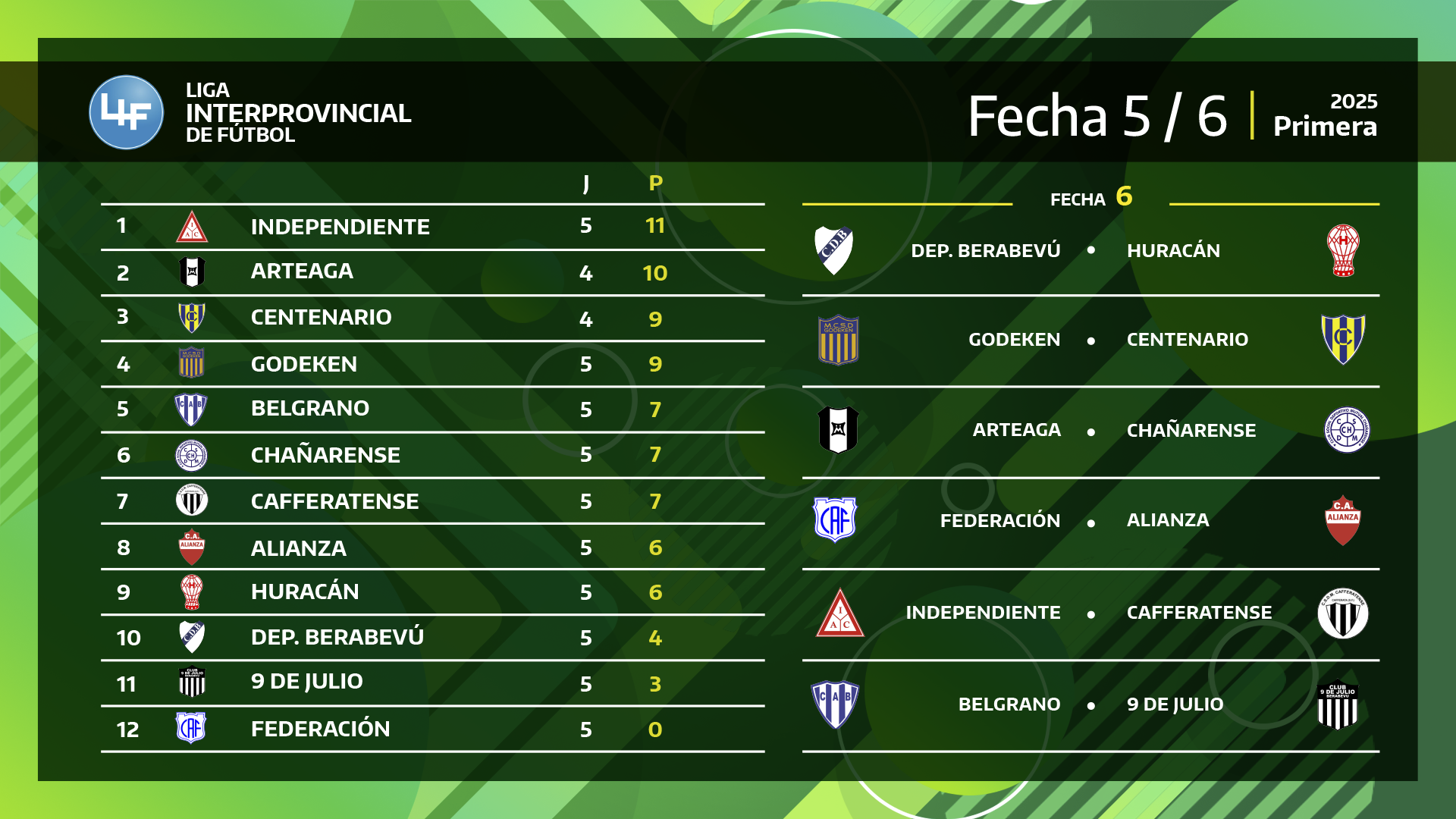Click the CHAÑARENSE team name in standings

pyautogui.click(x=325, y=455)
